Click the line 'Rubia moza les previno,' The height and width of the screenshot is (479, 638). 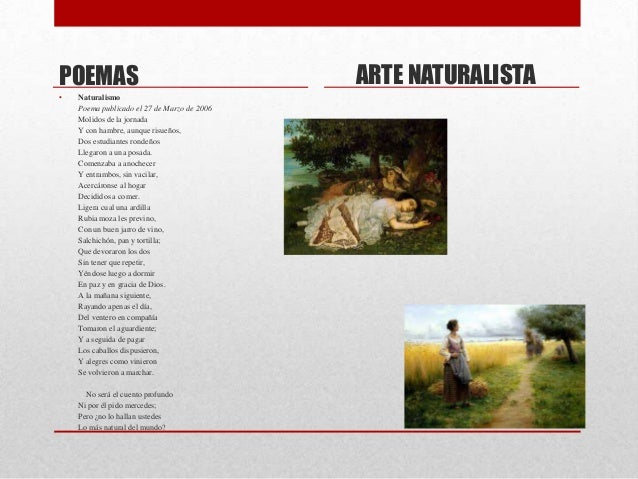pyautogui.click(x=117, y=218)
